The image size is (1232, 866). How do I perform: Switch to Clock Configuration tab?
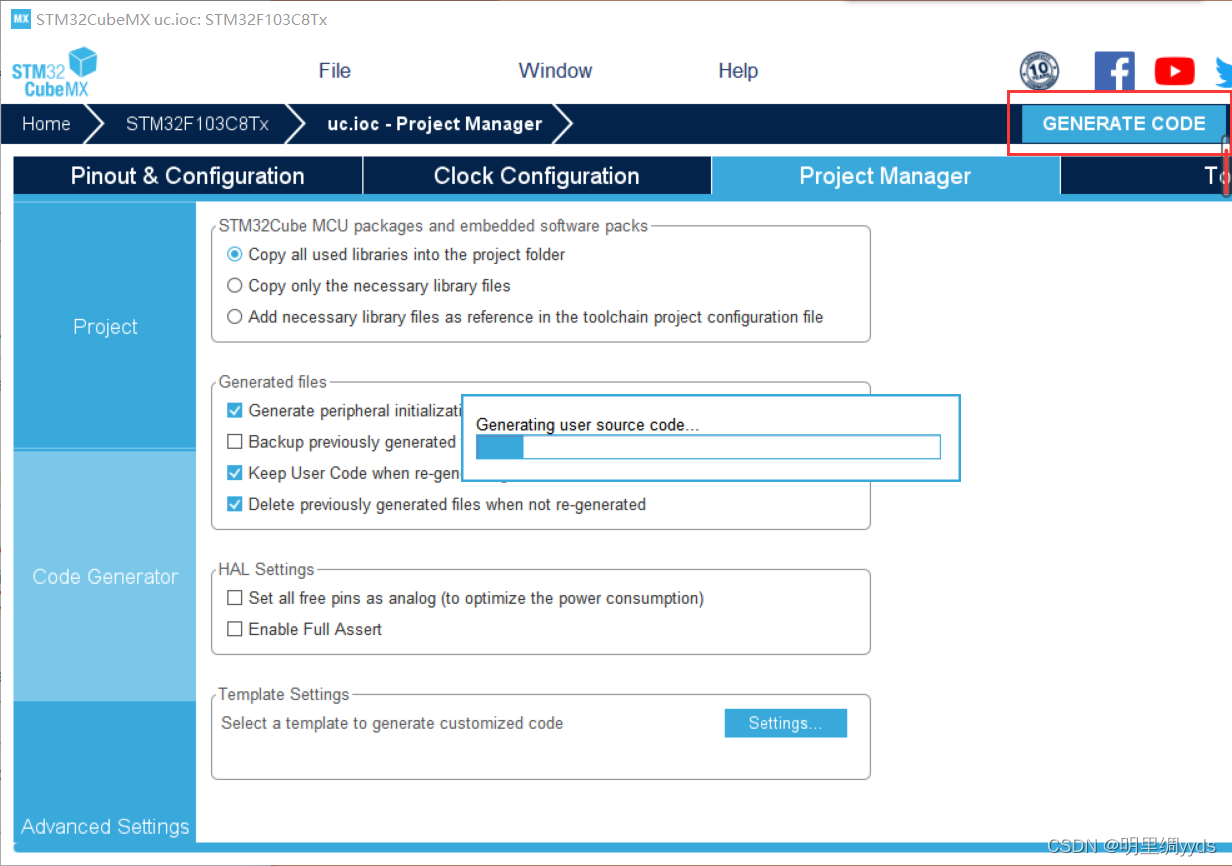[537, 176]
